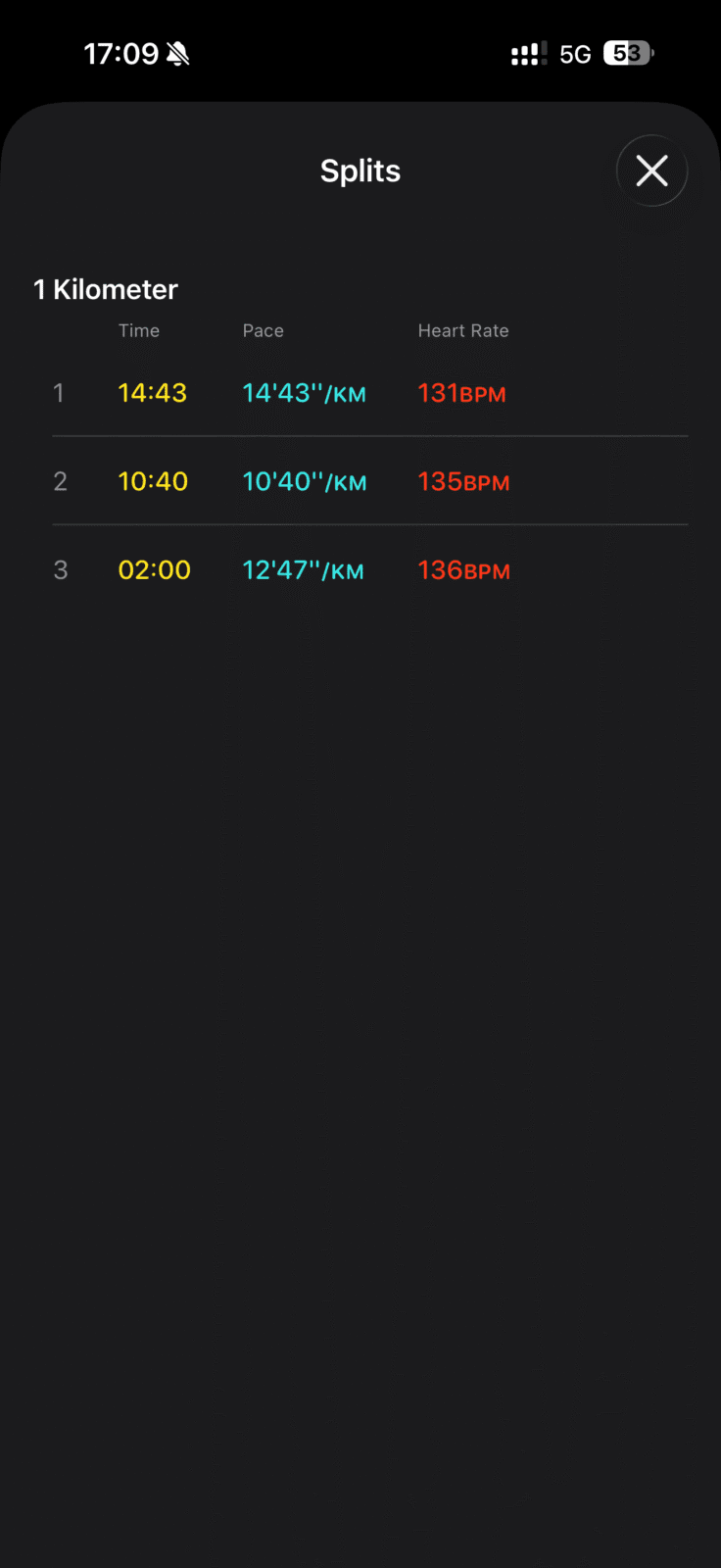Tap the Splits title
Image resolution: width=721 pixels, height=1568 pixels.
360,171
